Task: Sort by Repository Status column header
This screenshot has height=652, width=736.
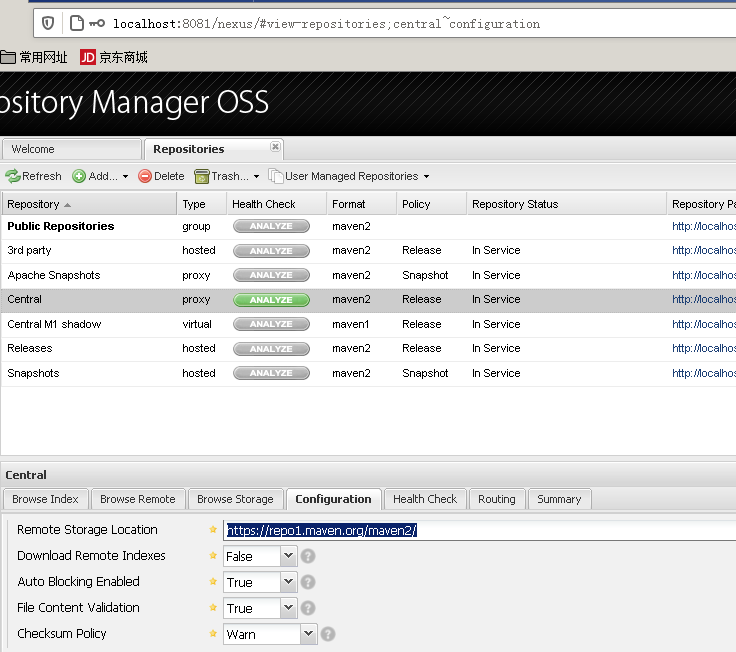Action: (567, 204)
